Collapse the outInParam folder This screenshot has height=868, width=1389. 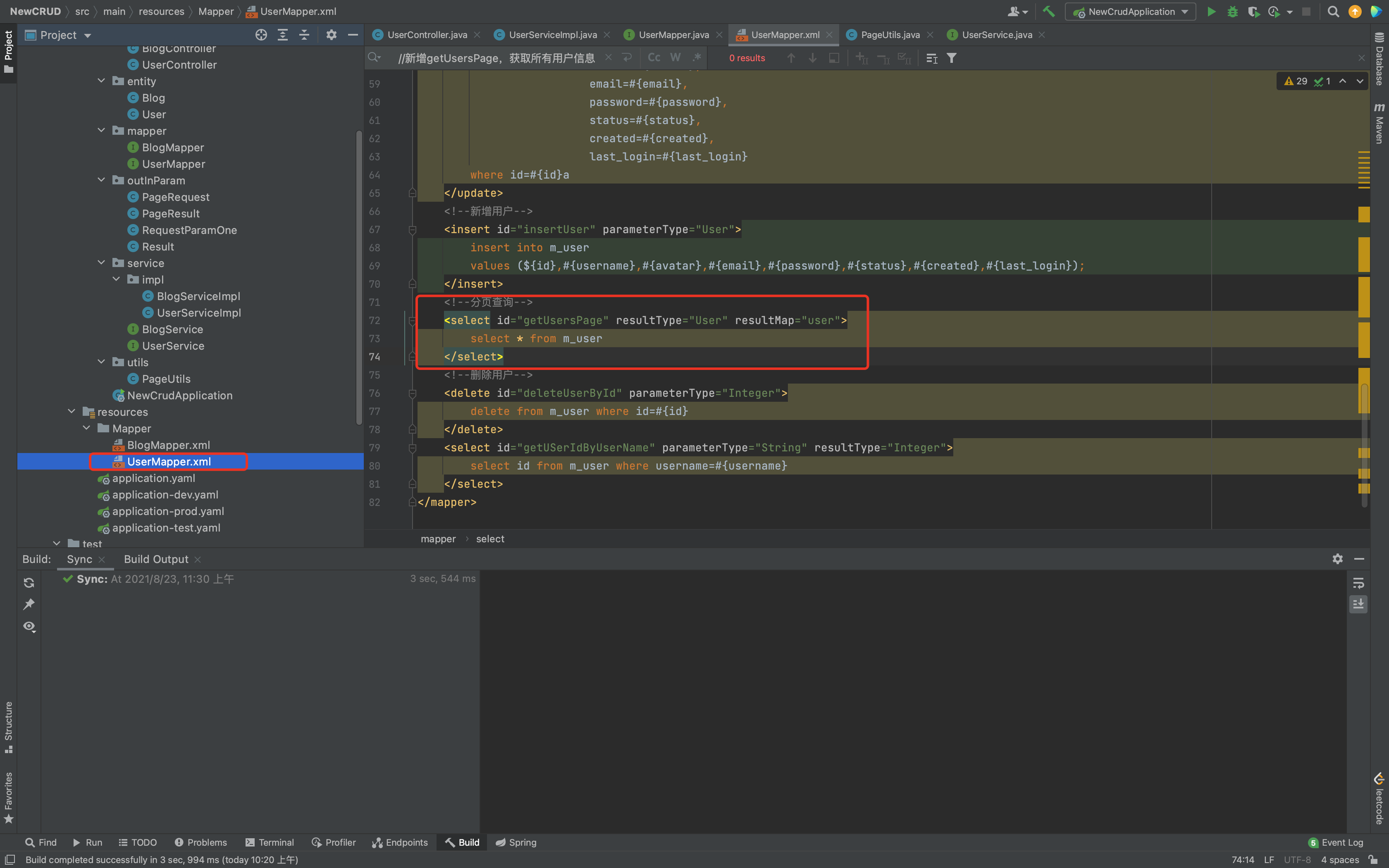pos(102,180)
